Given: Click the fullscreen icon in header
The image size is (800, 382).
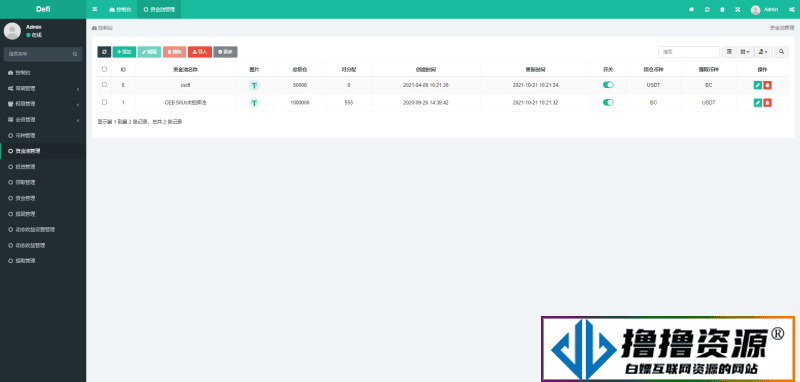Looking at the screenshot, I should click(x=738, y=9).
